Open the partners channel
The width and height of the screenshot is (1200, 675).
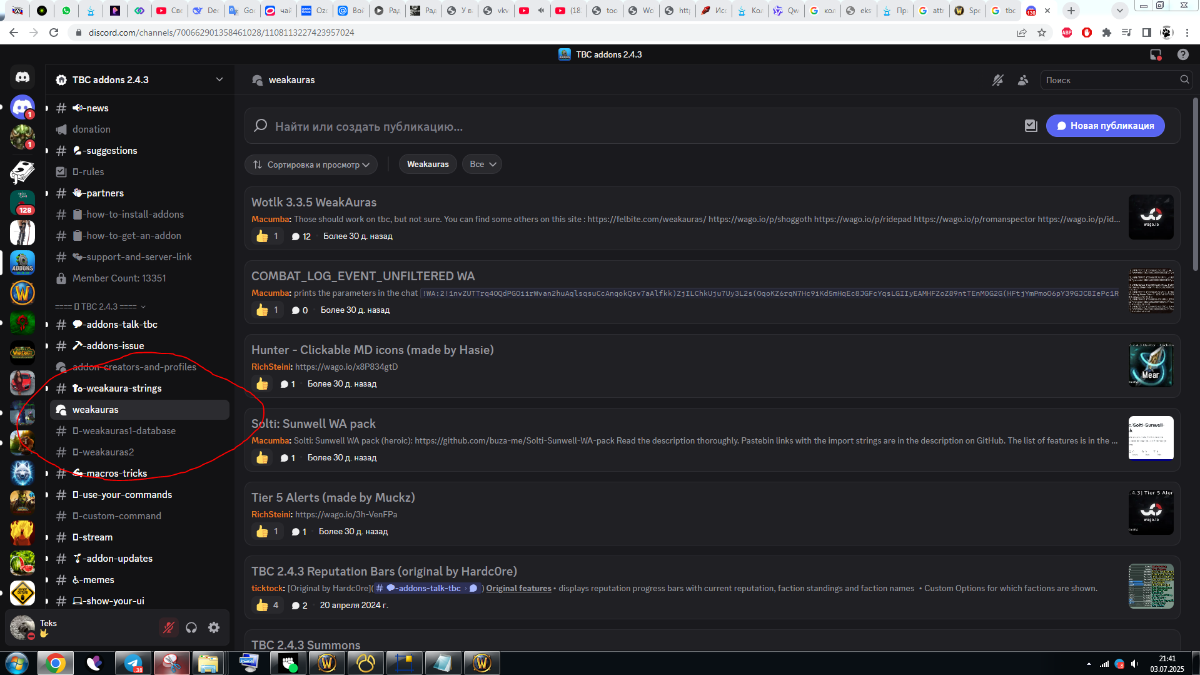pyautogui.click(x=140, y=193)
